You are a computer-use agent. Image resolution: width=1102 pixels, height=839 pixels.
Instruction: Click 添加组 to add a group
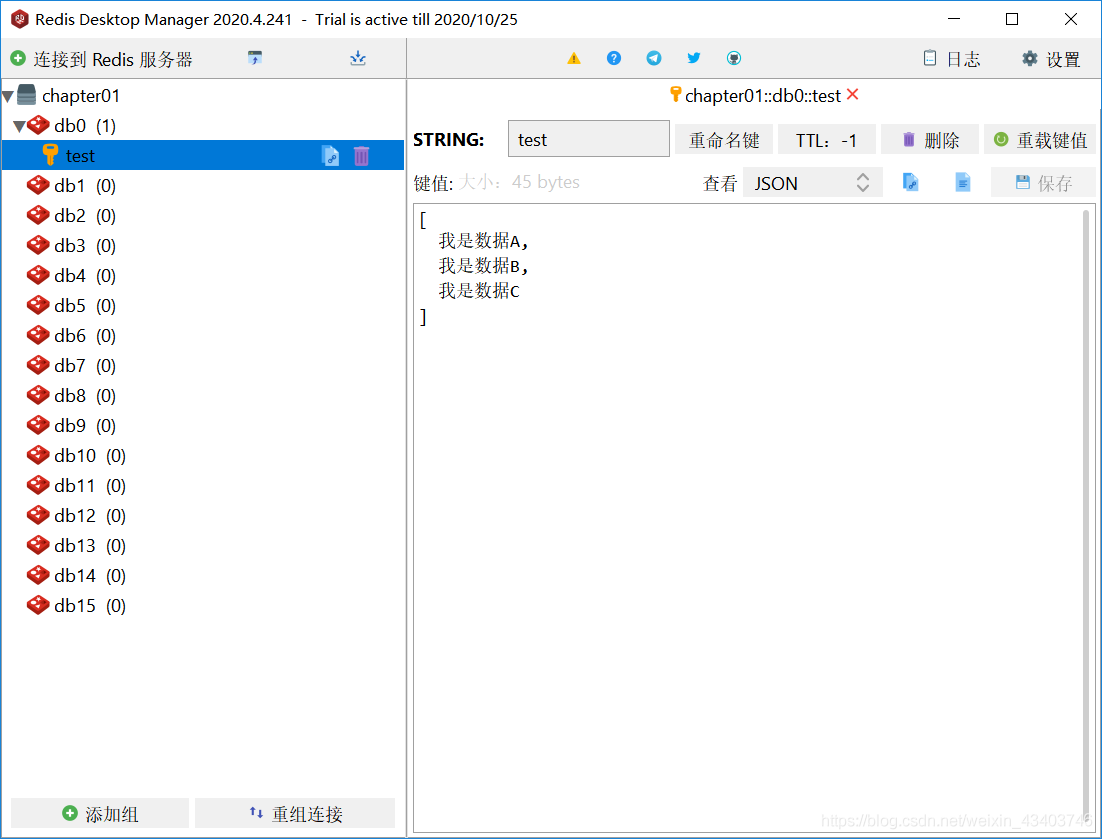coord(99,813)
